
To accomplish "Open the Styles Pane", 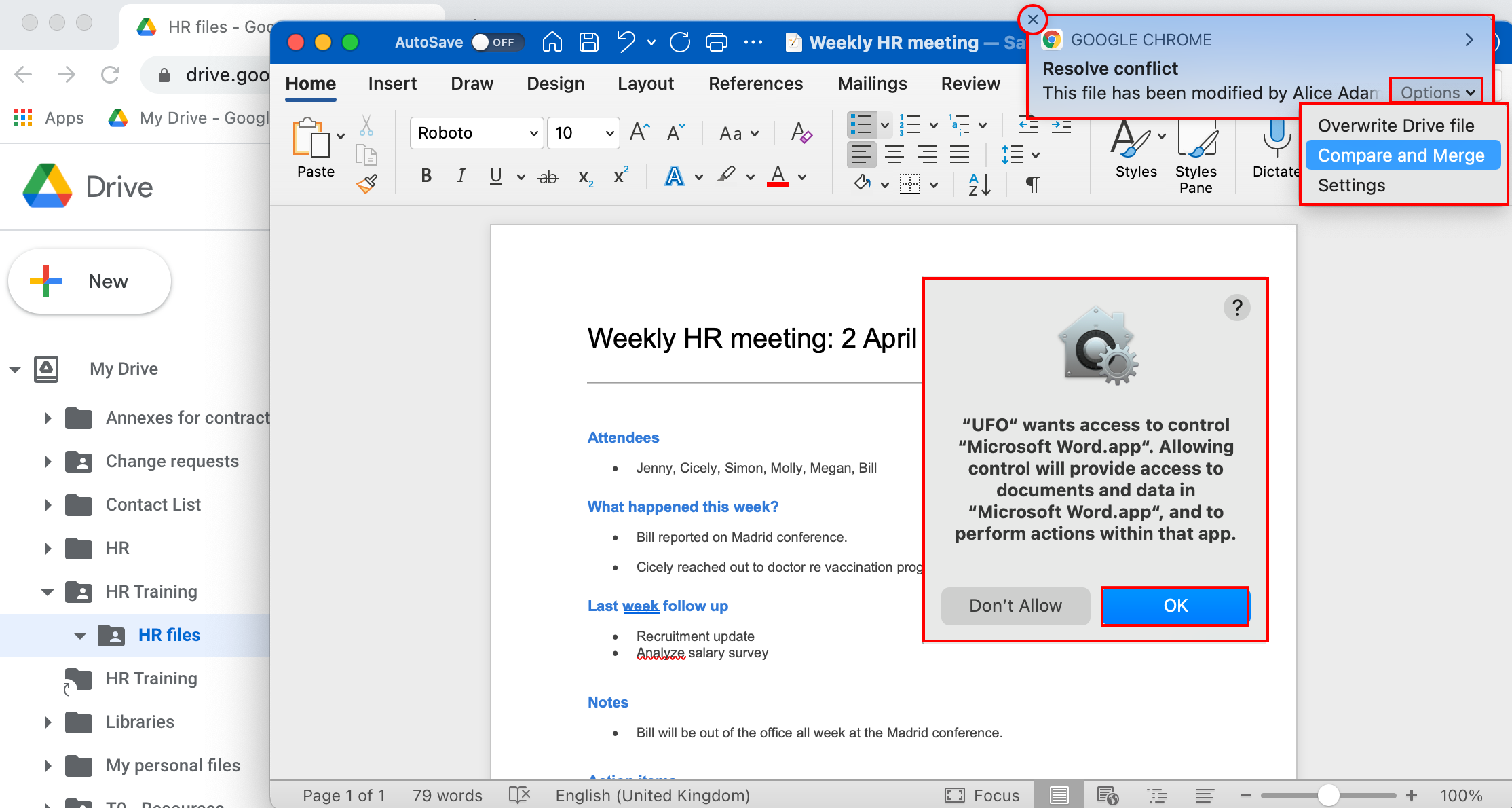I will (x=1196, y=156).
